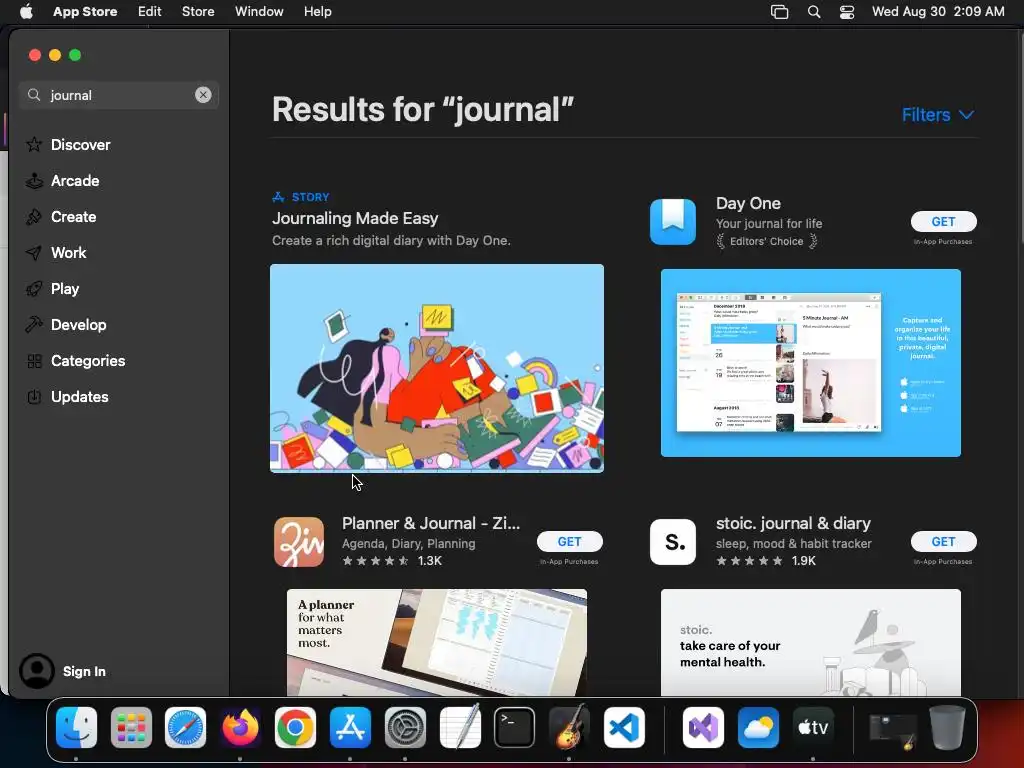
Task: Open the minimized window thumbnail in Dock
Action: click(x=893, y=729)
